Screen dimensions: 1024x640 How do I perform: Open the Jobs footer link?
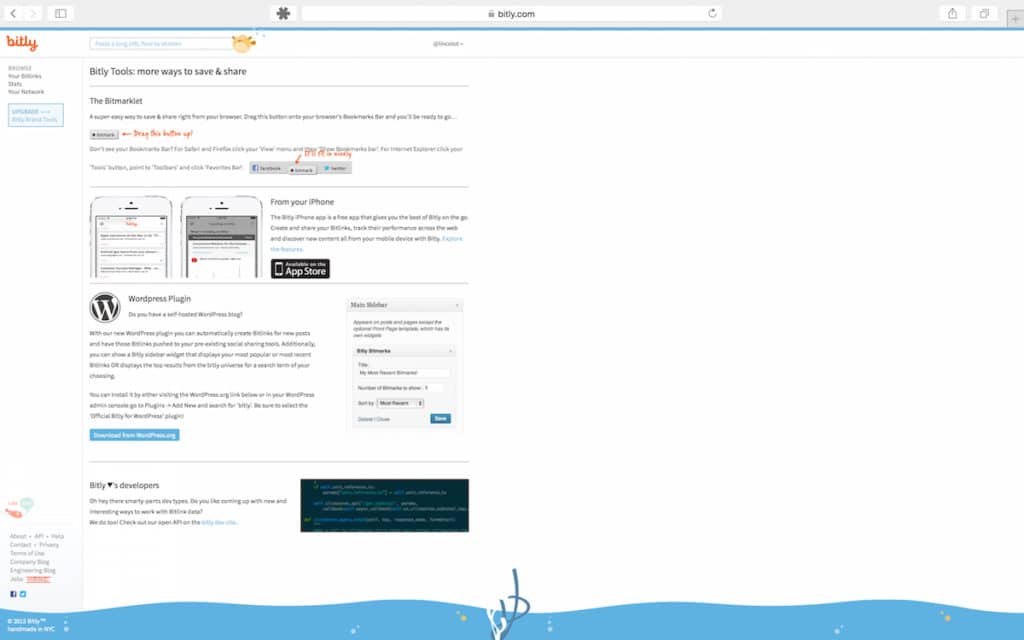tap(16, 579)
